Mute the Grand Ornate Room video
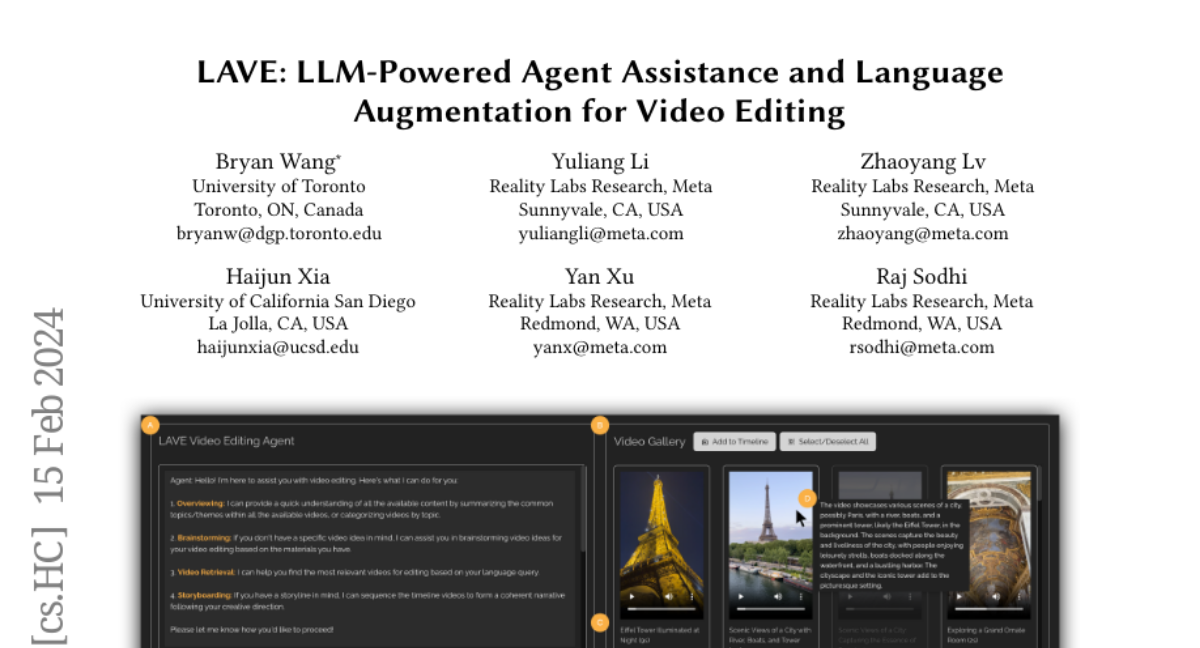 tap(996, 596)
